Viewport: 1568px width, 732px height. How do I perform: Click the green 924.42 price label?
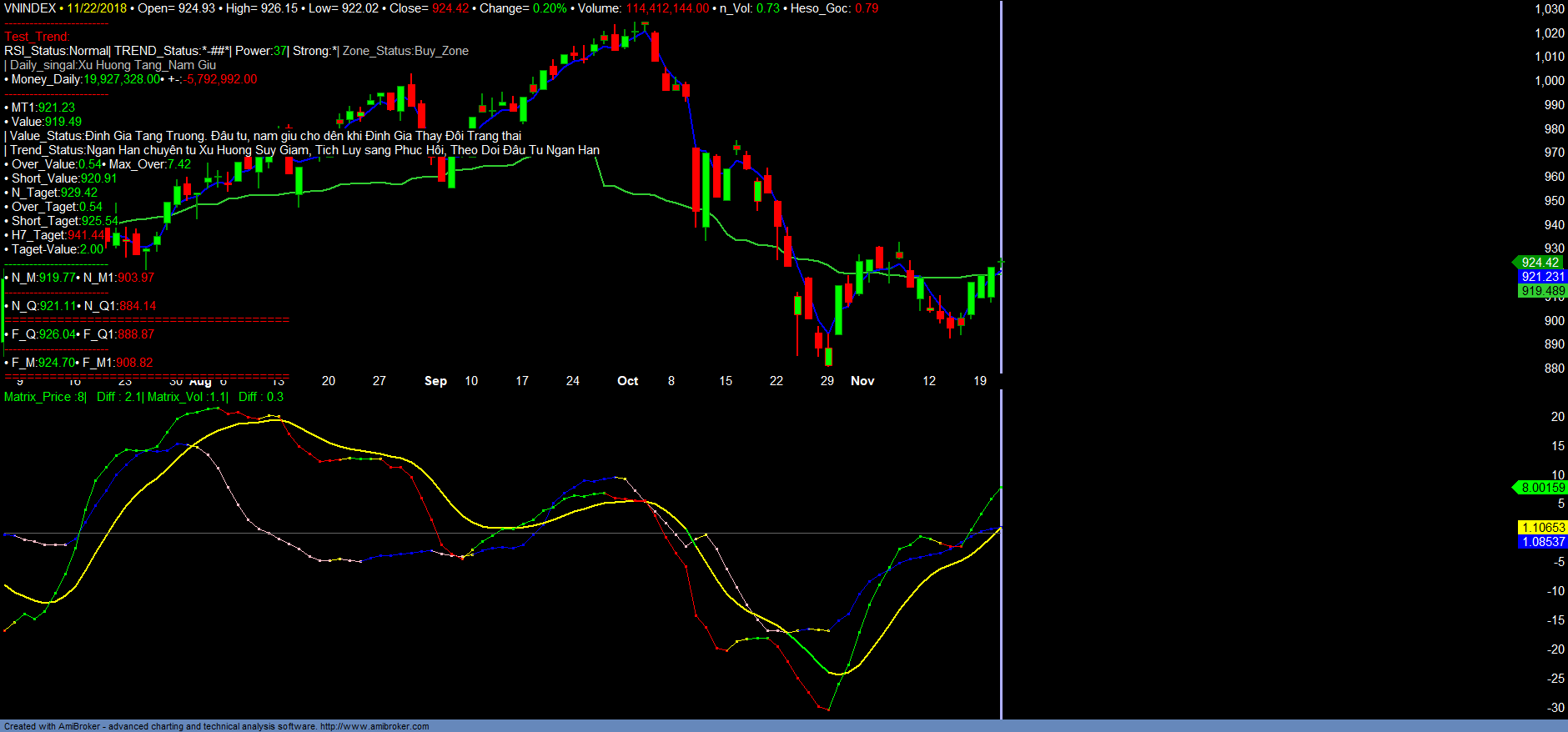tap(1540, 263)
